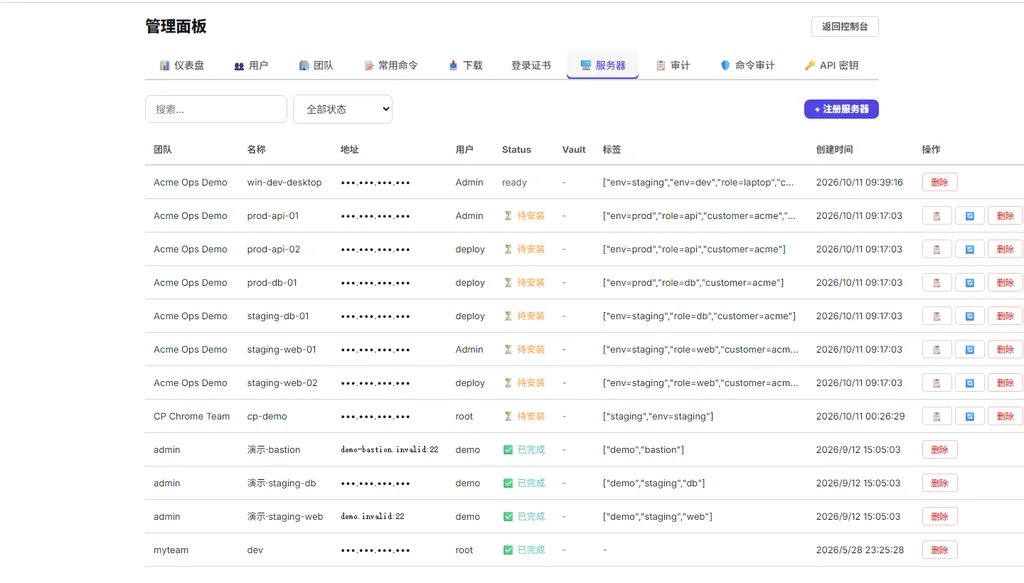
Task: Click the tags ["demo","bastion"] cell
Action: coord(643,449)
